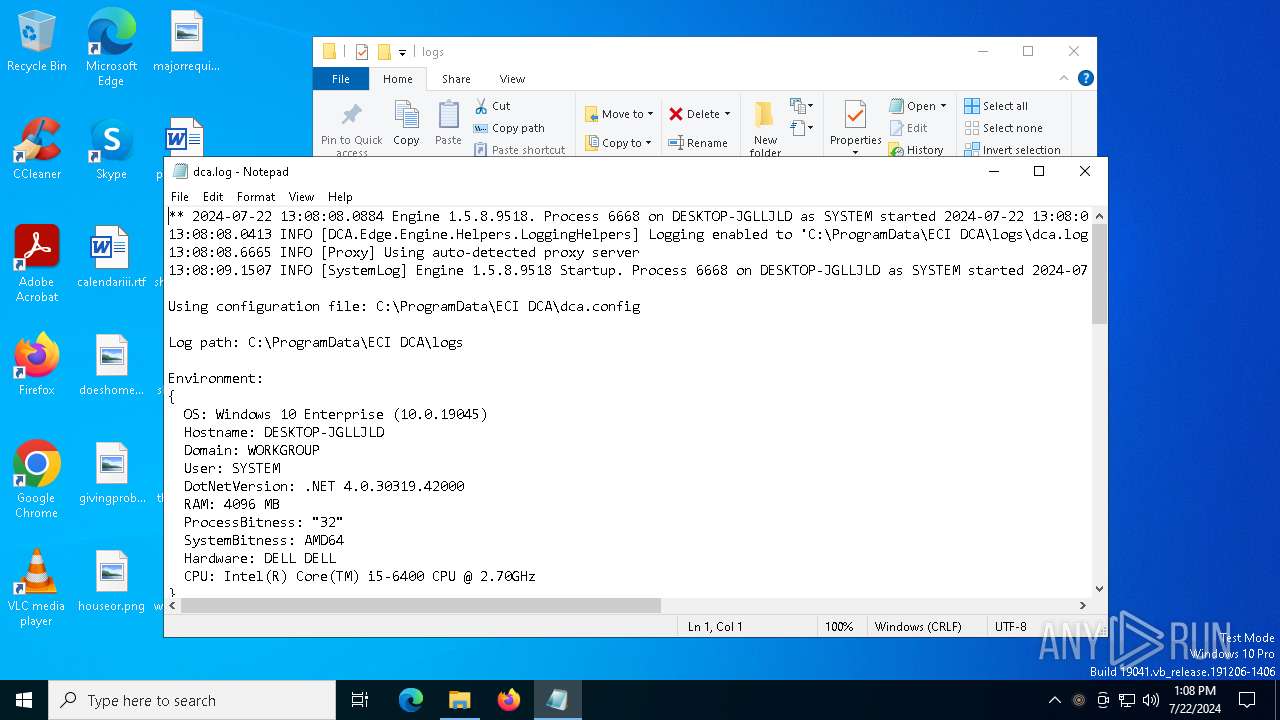Image resolution: width=1280 pixels, height=720 pixels.
Task: Expand the Properties dropdown arrow
Action: click(x=855, y=153)
